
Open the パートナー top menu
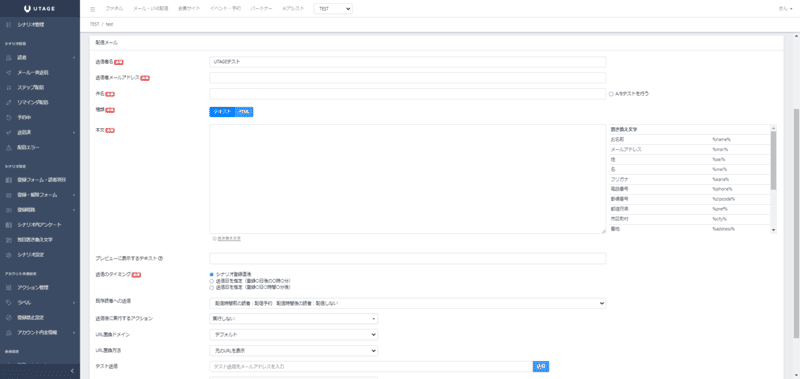click(262, 9)
